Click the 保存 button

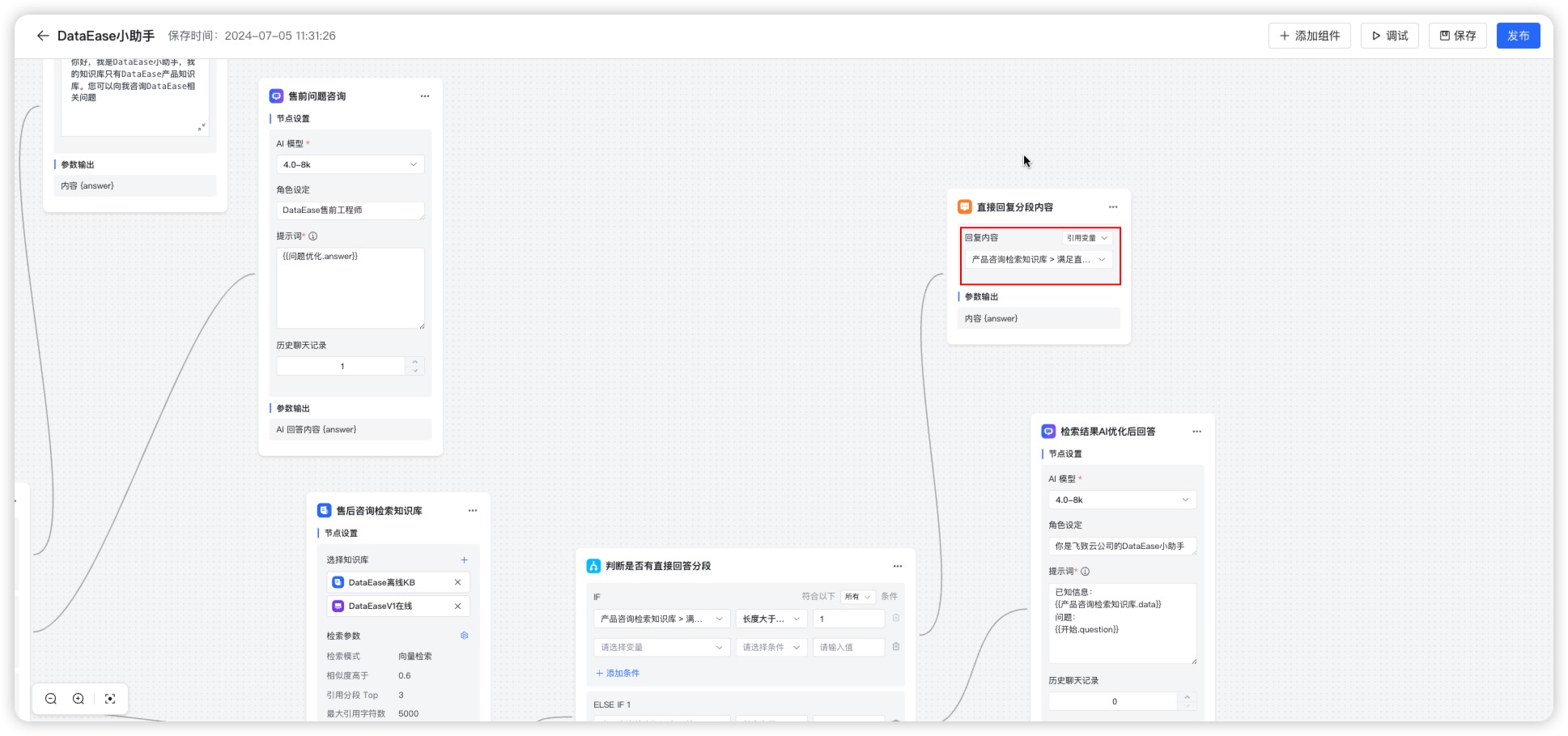click(1457, 36)
